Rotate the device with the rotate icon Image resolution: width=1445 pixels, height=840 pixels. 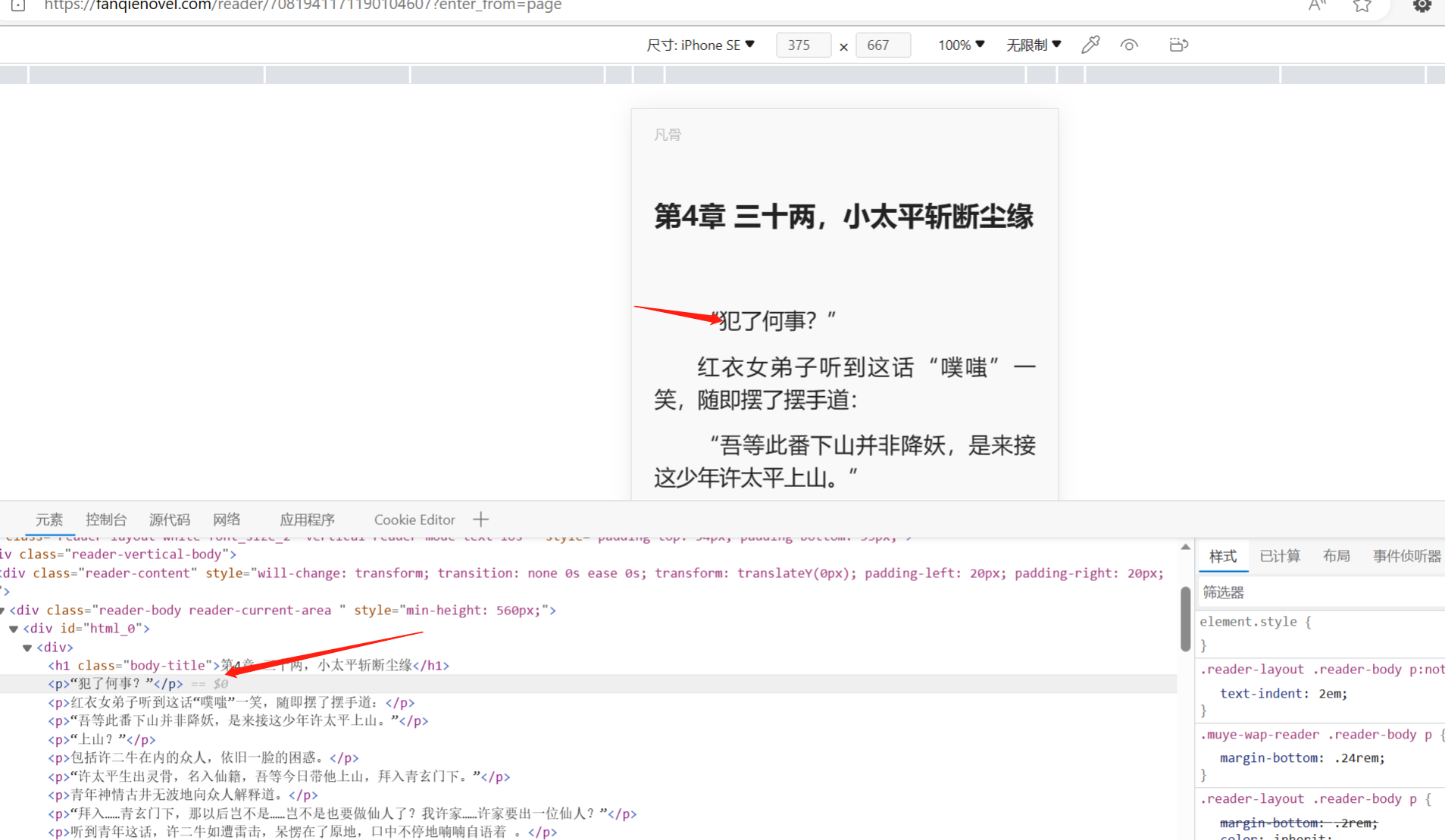(1178, 45)
